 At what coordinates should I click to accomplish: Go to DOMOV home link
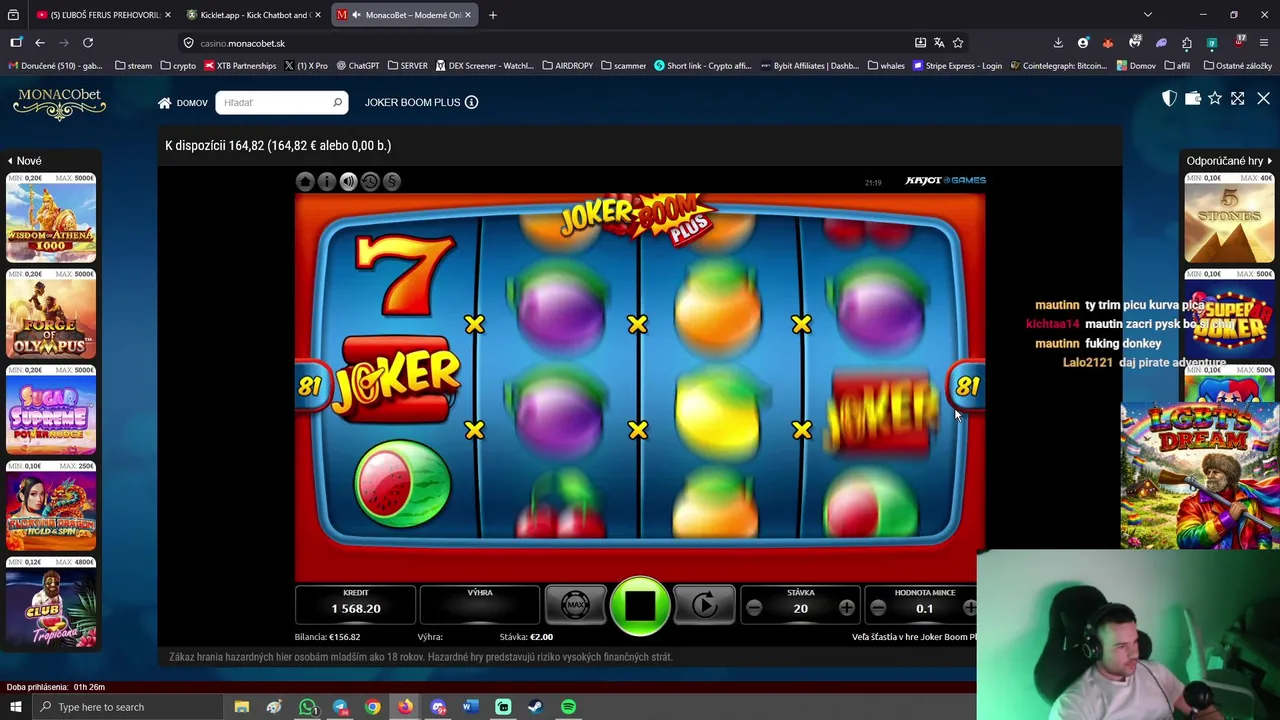coord(182,103)
